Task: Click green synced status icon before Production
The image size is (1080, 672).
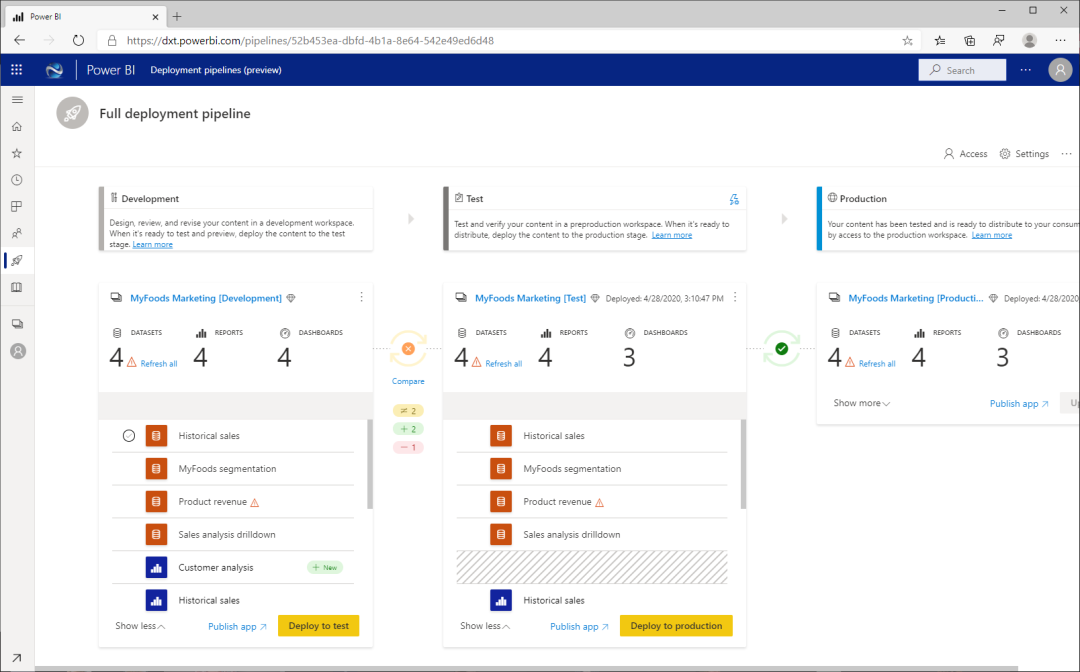Action: click(x=781, y=348)
